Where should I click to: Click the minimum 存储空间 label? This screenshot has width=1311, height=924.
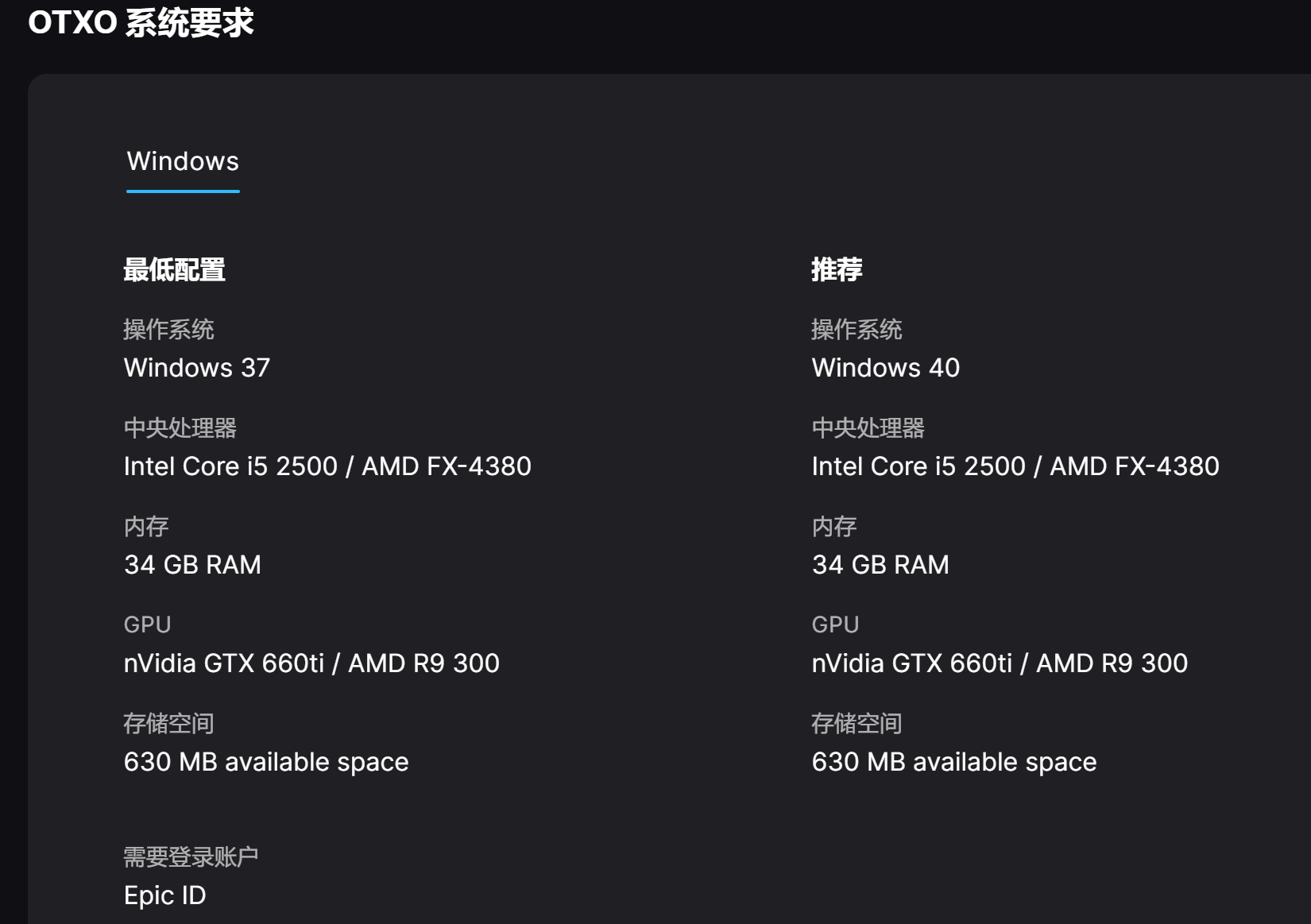pyautogui.click(x=168, y=724)
